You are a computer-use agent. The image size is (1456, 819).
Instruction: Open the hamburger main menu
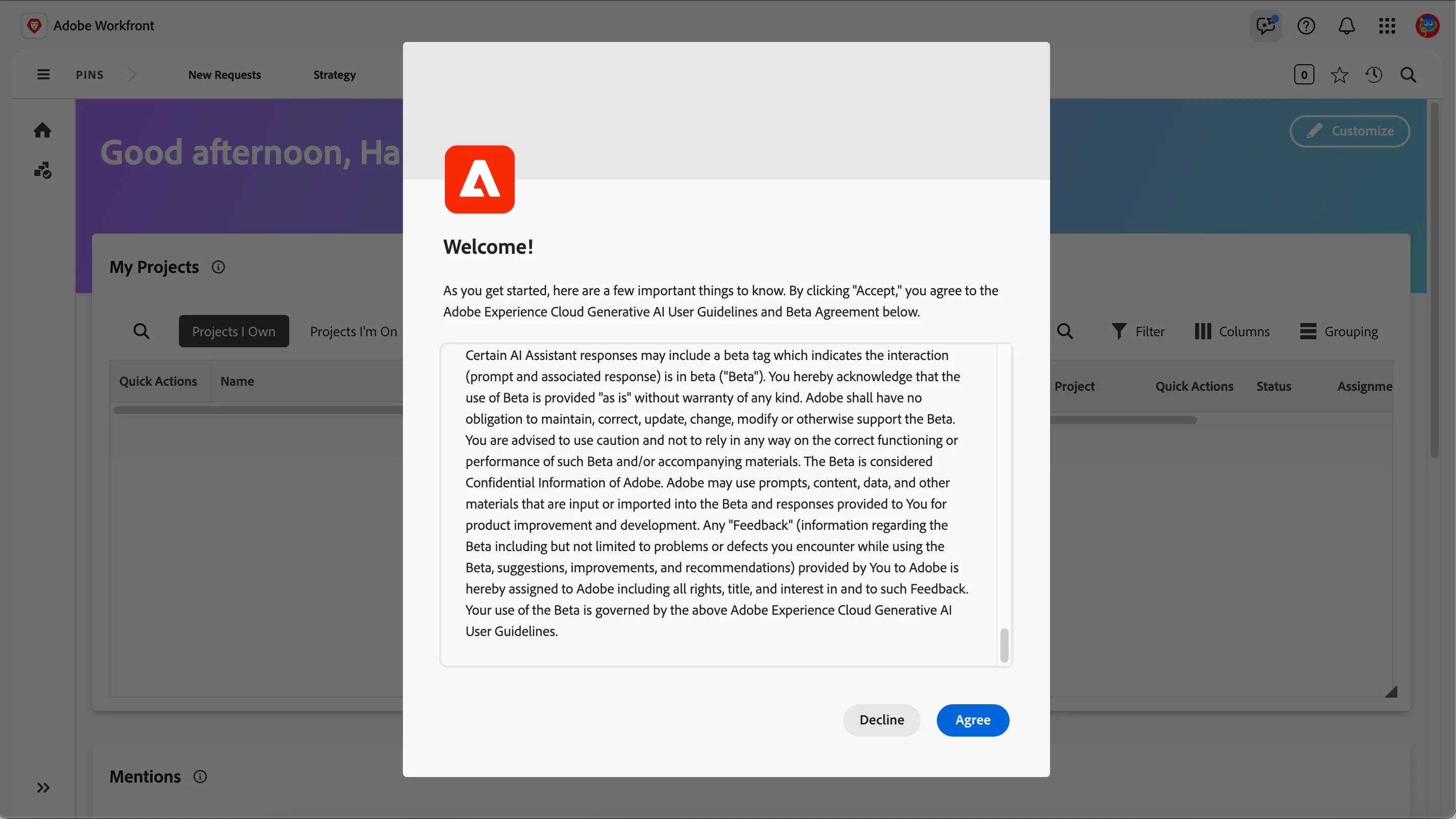tap(43, 75)
